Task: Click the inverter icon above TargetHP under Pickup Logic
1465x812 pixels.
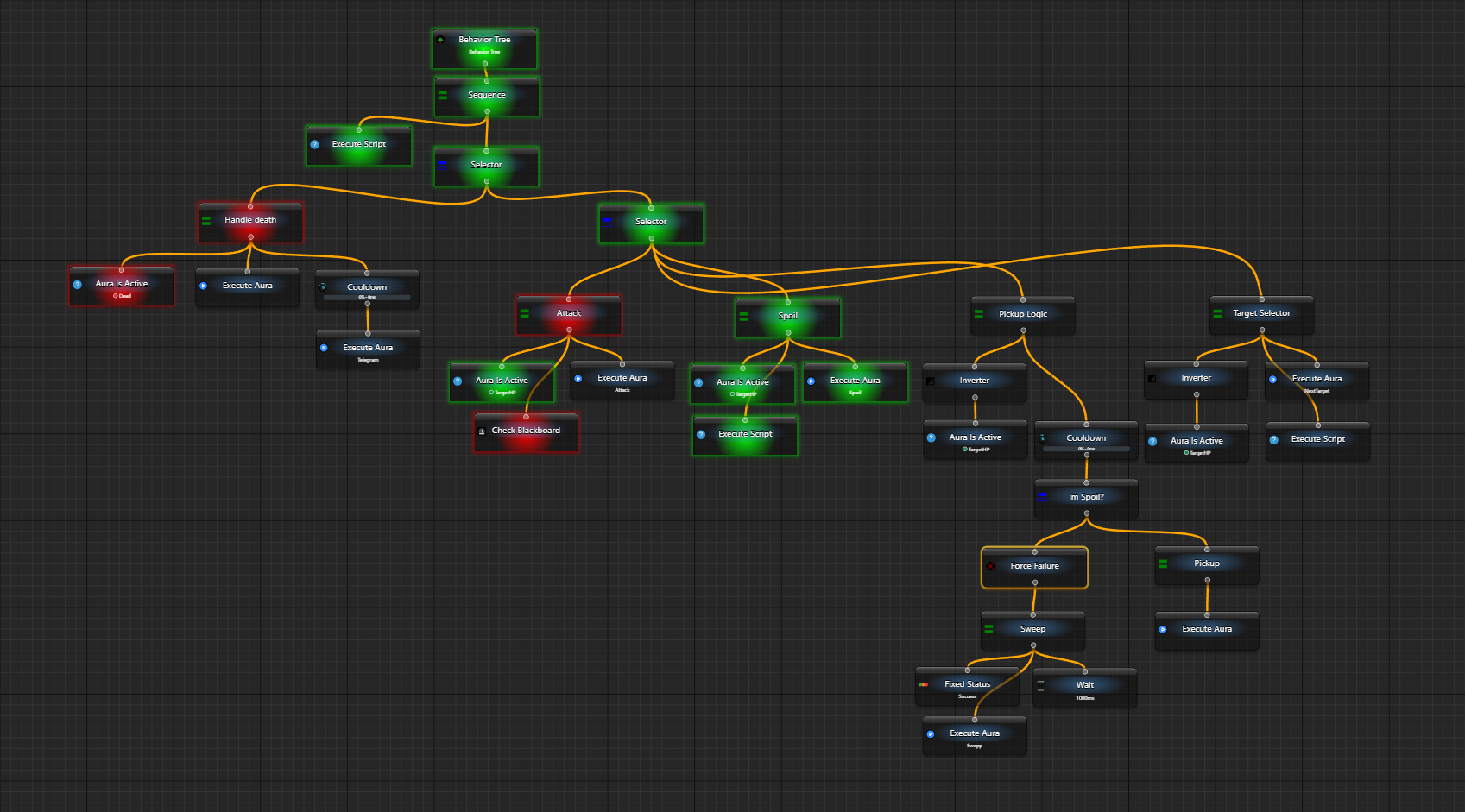Action: click(931, 381)
